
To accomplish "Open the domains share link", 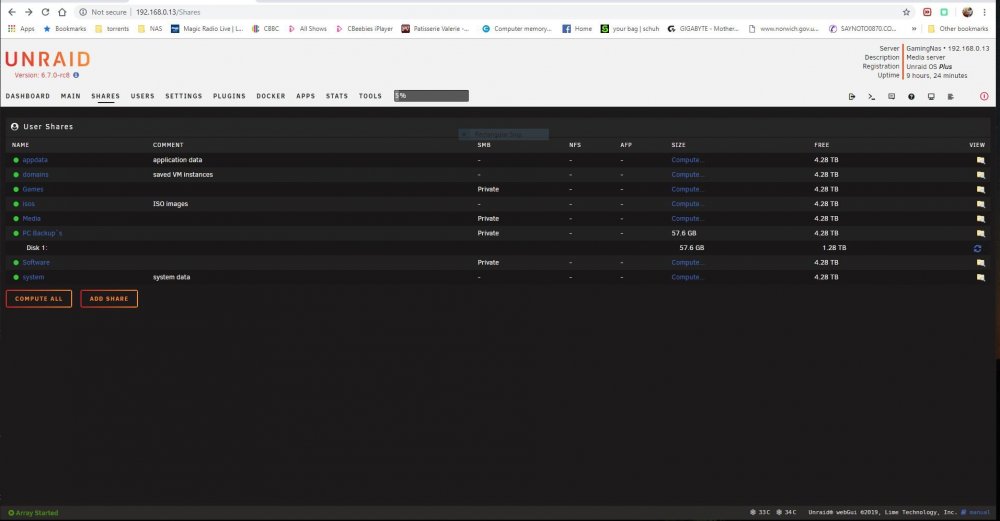I will [35, 175].
